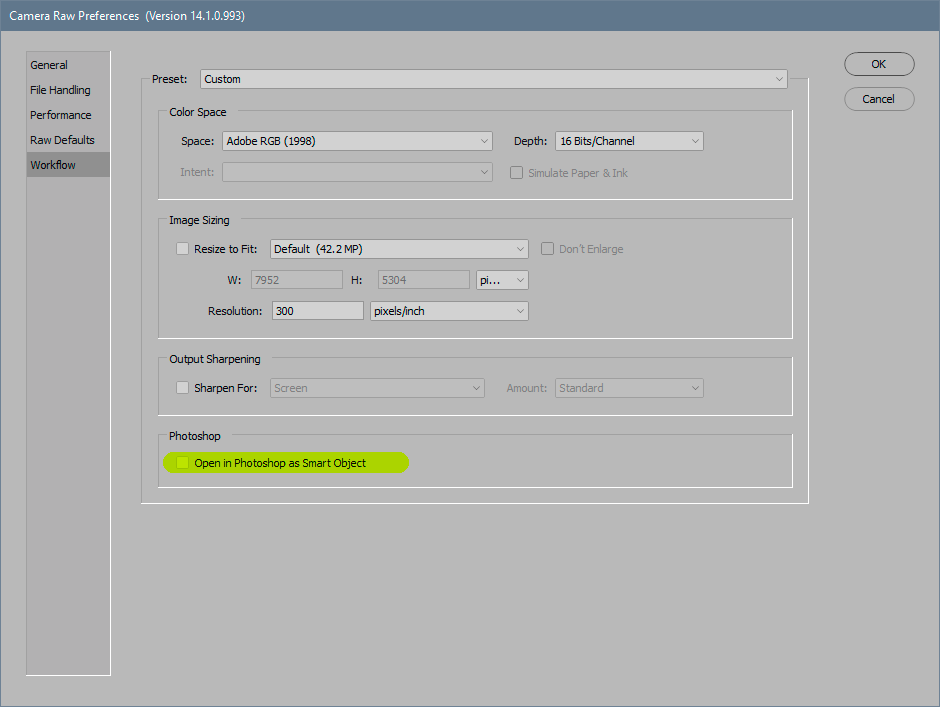This screenshot has height=707, width=940.
Task: Toggle the Don't Enlarge option
Action: (x=547, y=248)
